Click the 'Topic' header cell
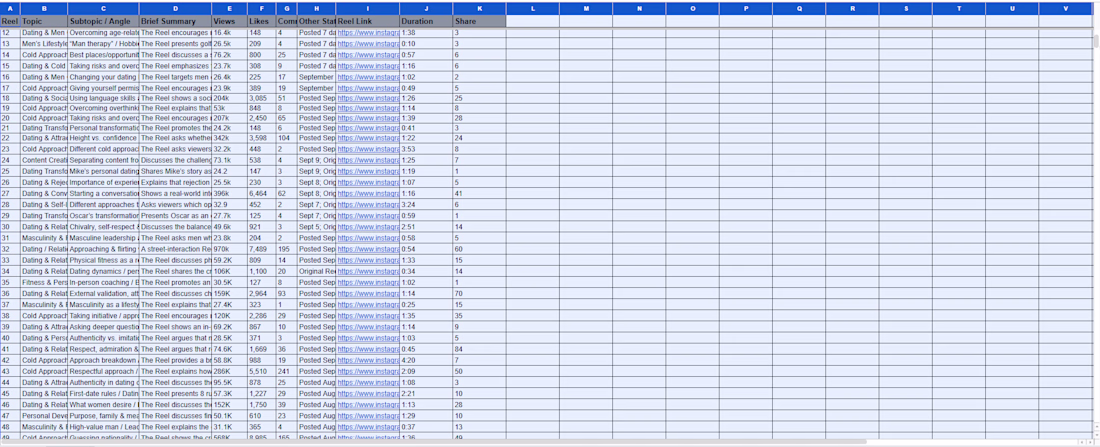Screen dimensions: 1100x447 43,22
